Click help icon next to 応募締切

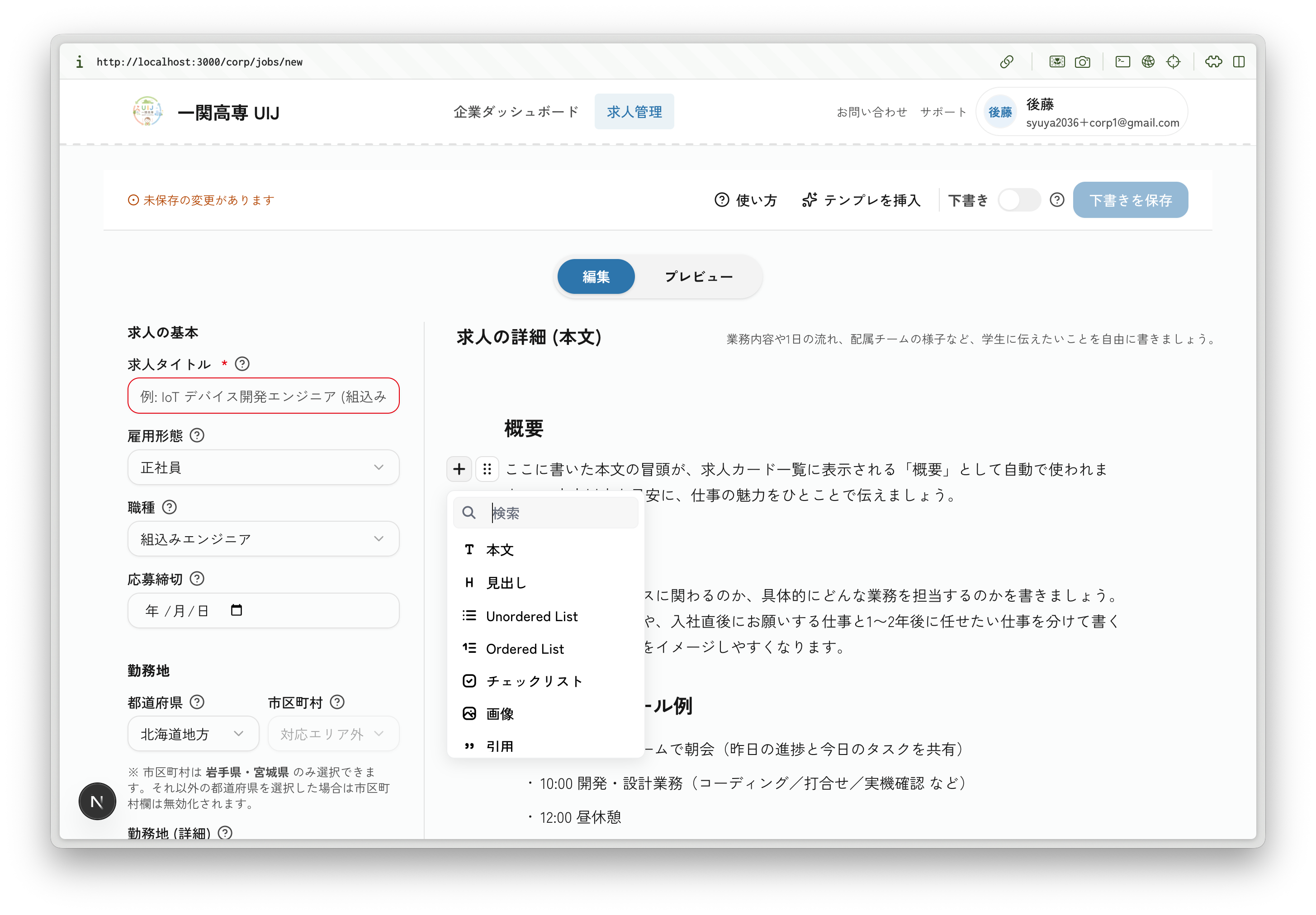[x=197, y=579]
